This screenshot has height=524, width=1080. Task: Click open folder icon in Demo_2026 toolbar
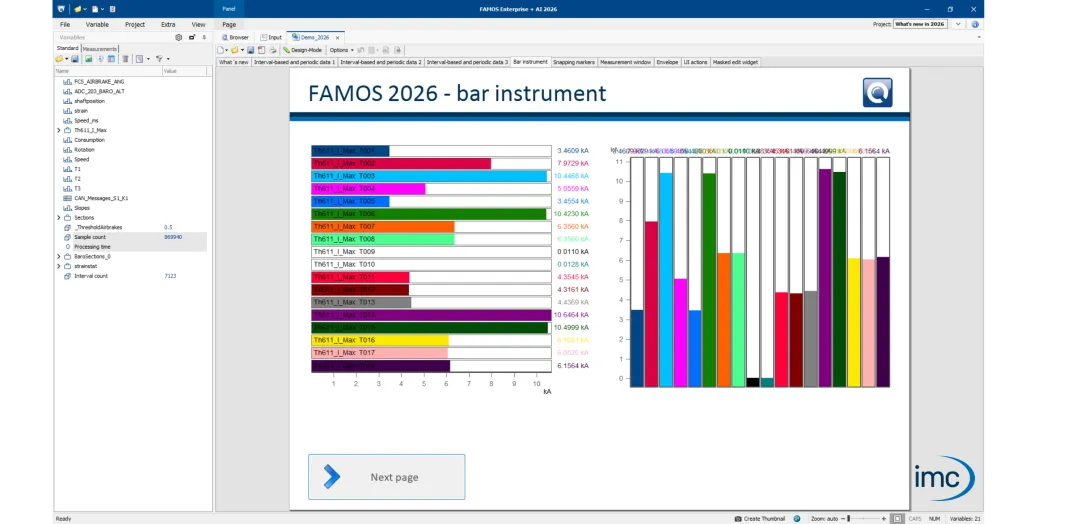tap(235, 50)
